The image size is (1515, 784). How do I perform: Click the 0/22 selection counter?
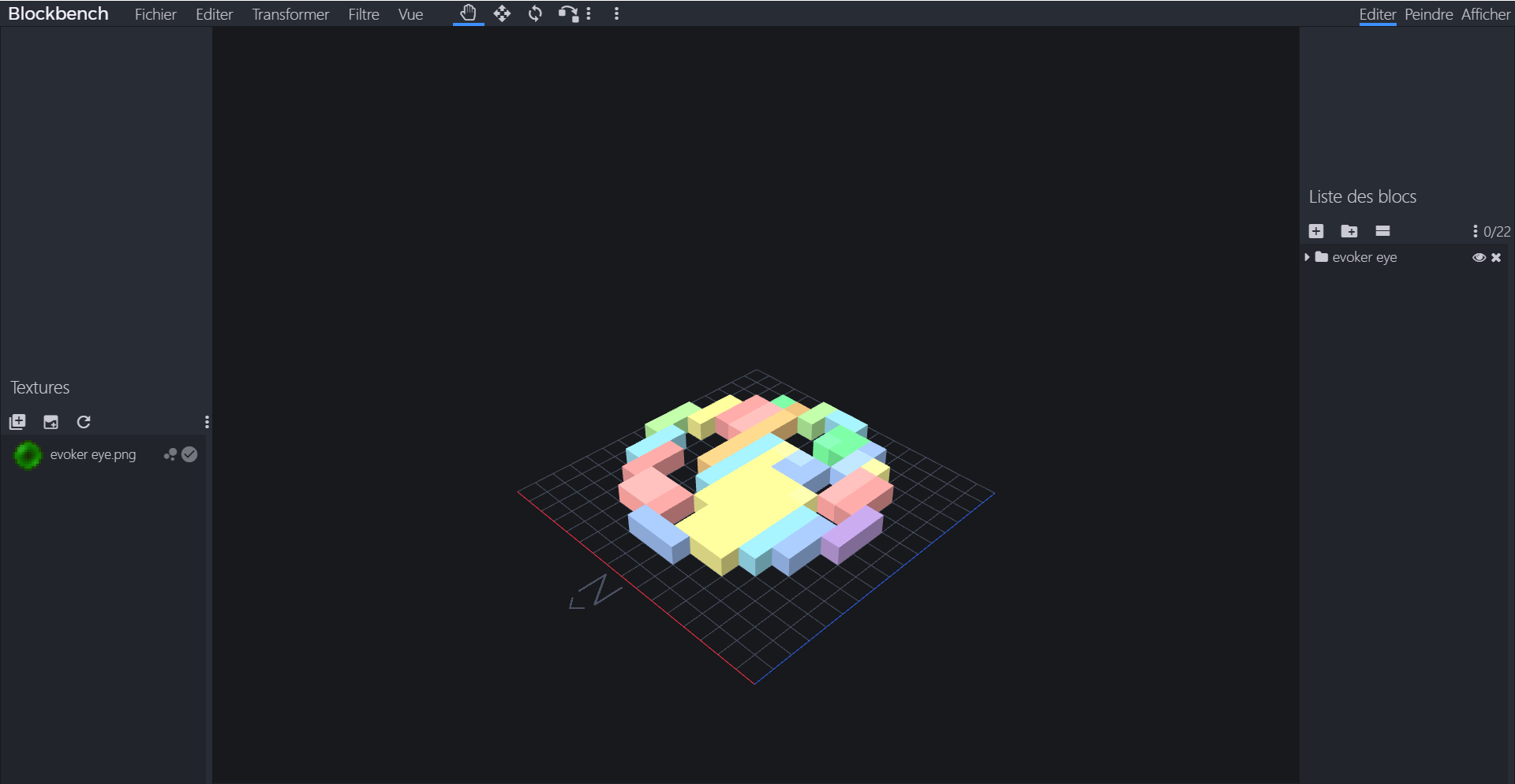(x=1497, y=232)
